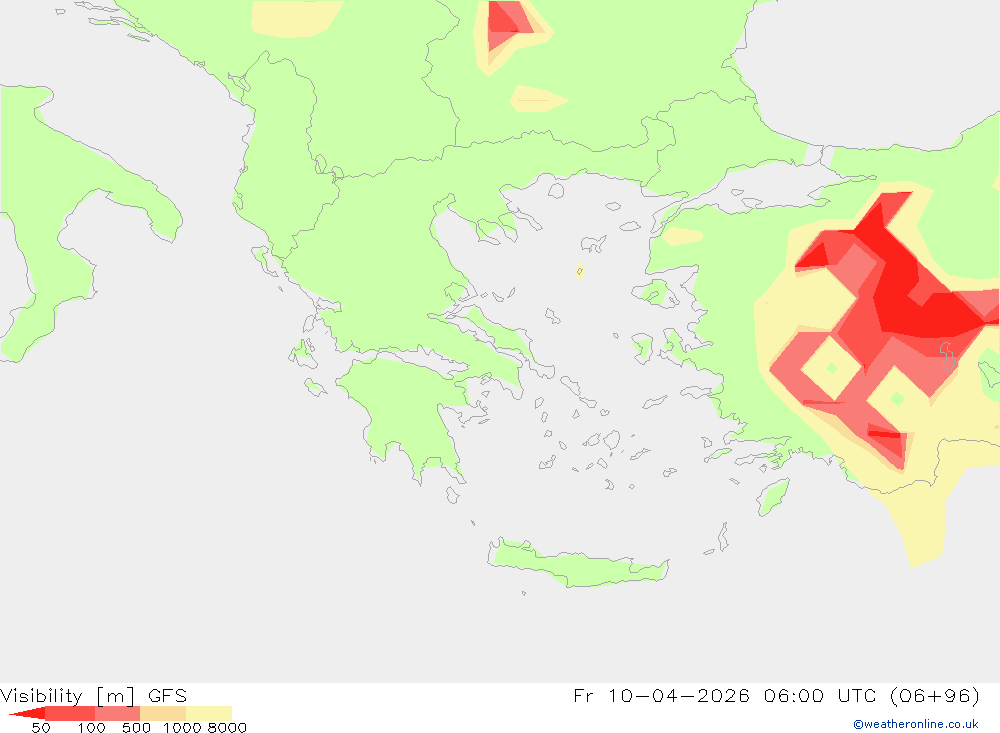Image resolution: width=1000 pixels, height=733 pixels.
Task: Select the red 50–100 legend swatch
Action: pyautogui.click(x=70, y=713)
